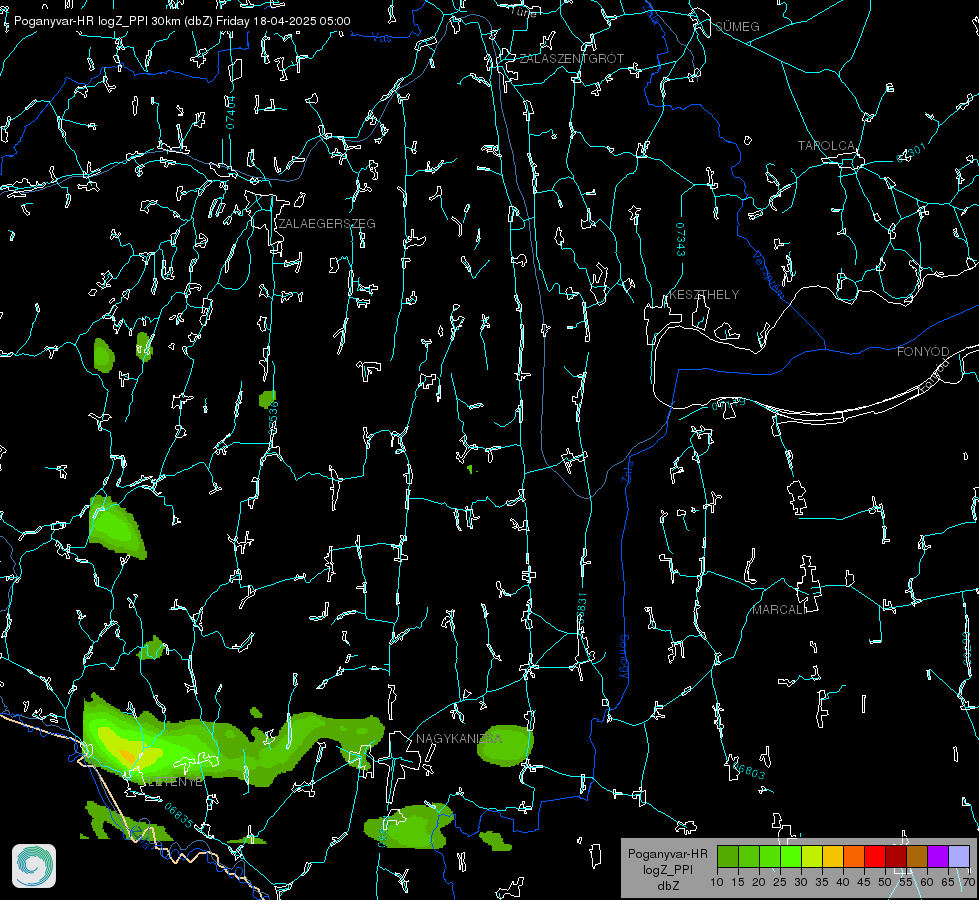Select the lavender 65-70 dBZ legend swatch

click(959, 857)
